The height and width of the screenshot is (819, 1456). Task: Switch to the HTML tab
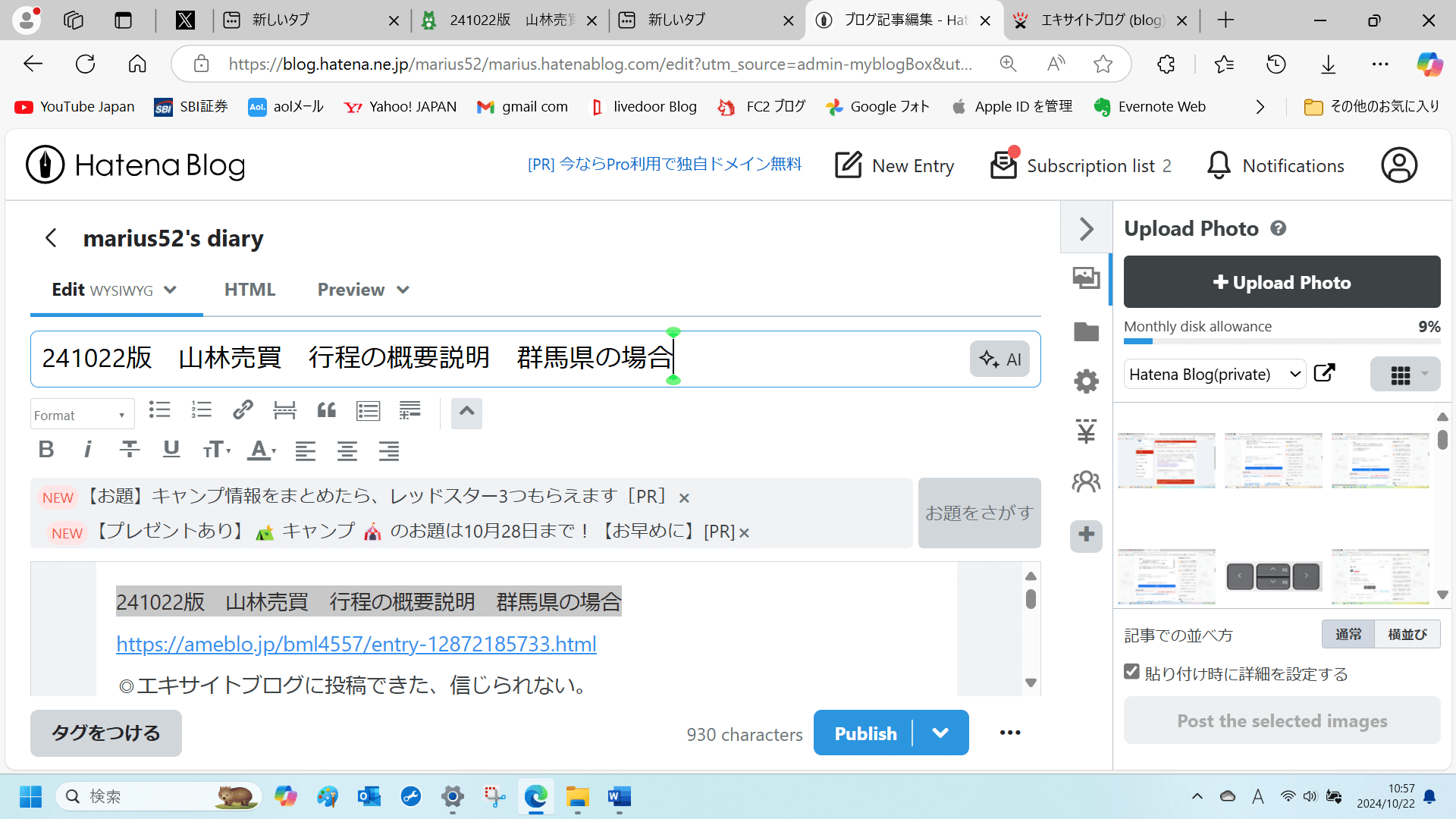click(x=249, y=289)
